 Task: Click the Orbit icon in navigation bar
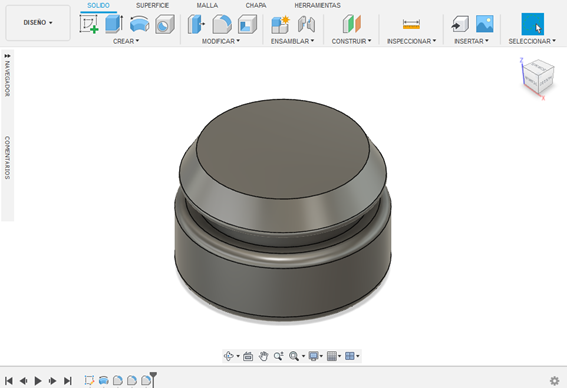coord(229,356)
